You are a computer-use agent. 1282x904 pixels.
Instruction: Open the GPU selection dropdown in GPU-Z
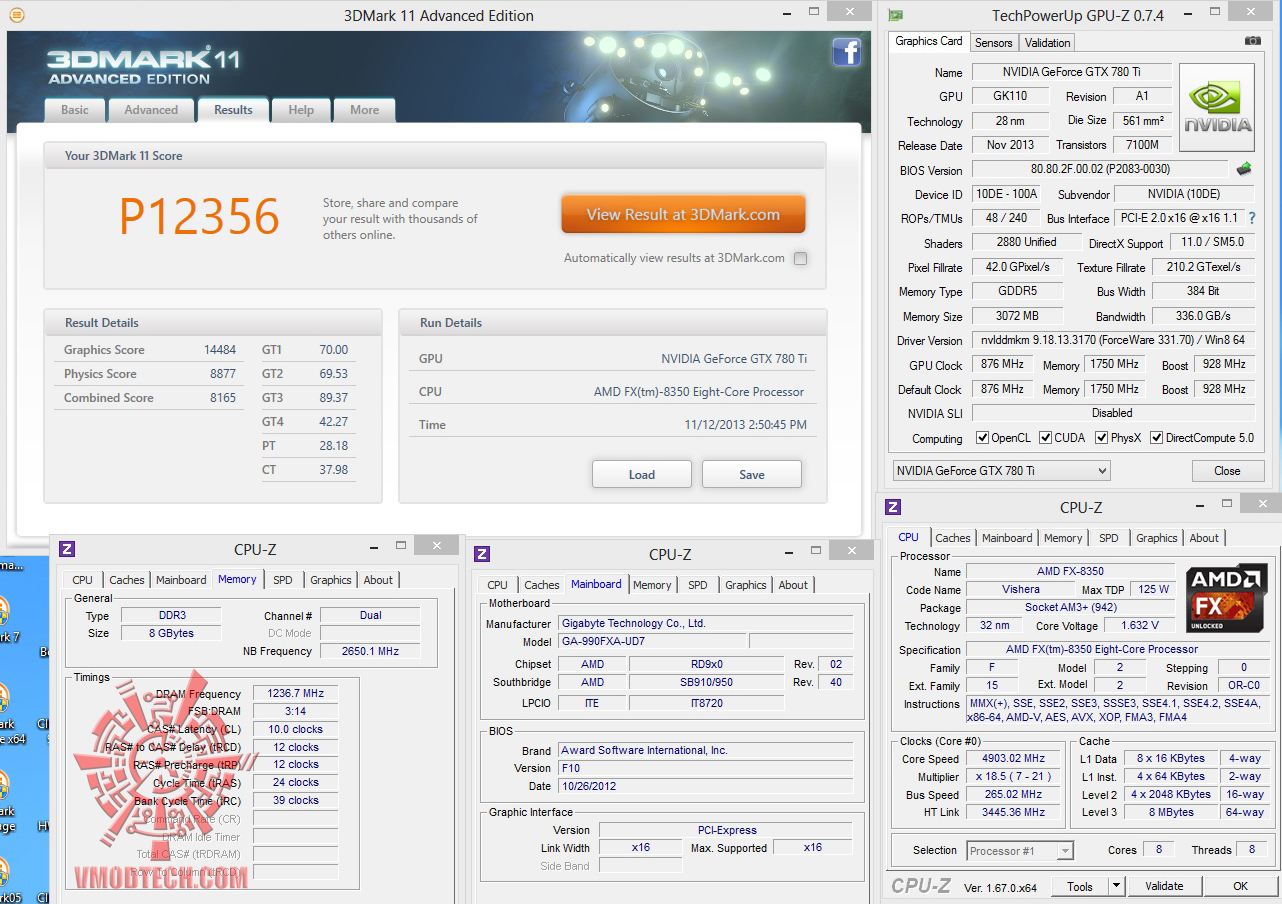click(1001, 470)
